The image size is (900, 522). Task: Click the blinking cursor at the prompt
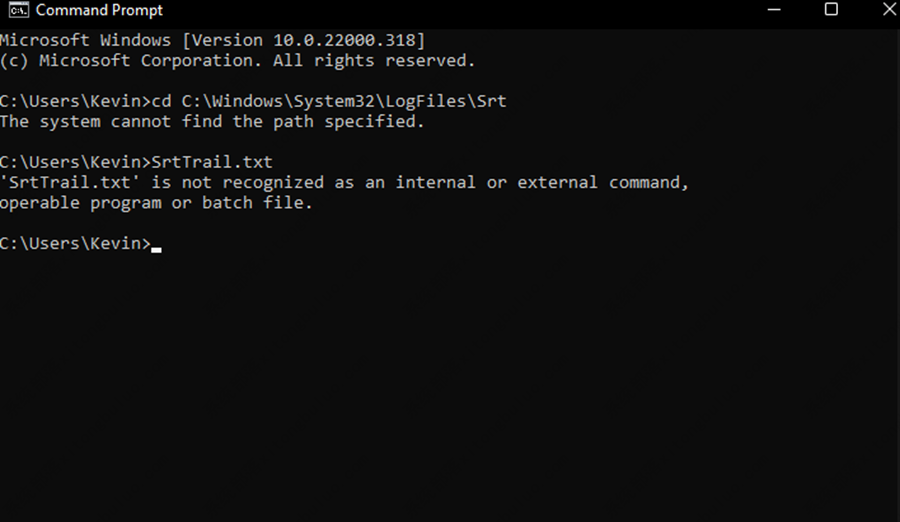point(156,248)
